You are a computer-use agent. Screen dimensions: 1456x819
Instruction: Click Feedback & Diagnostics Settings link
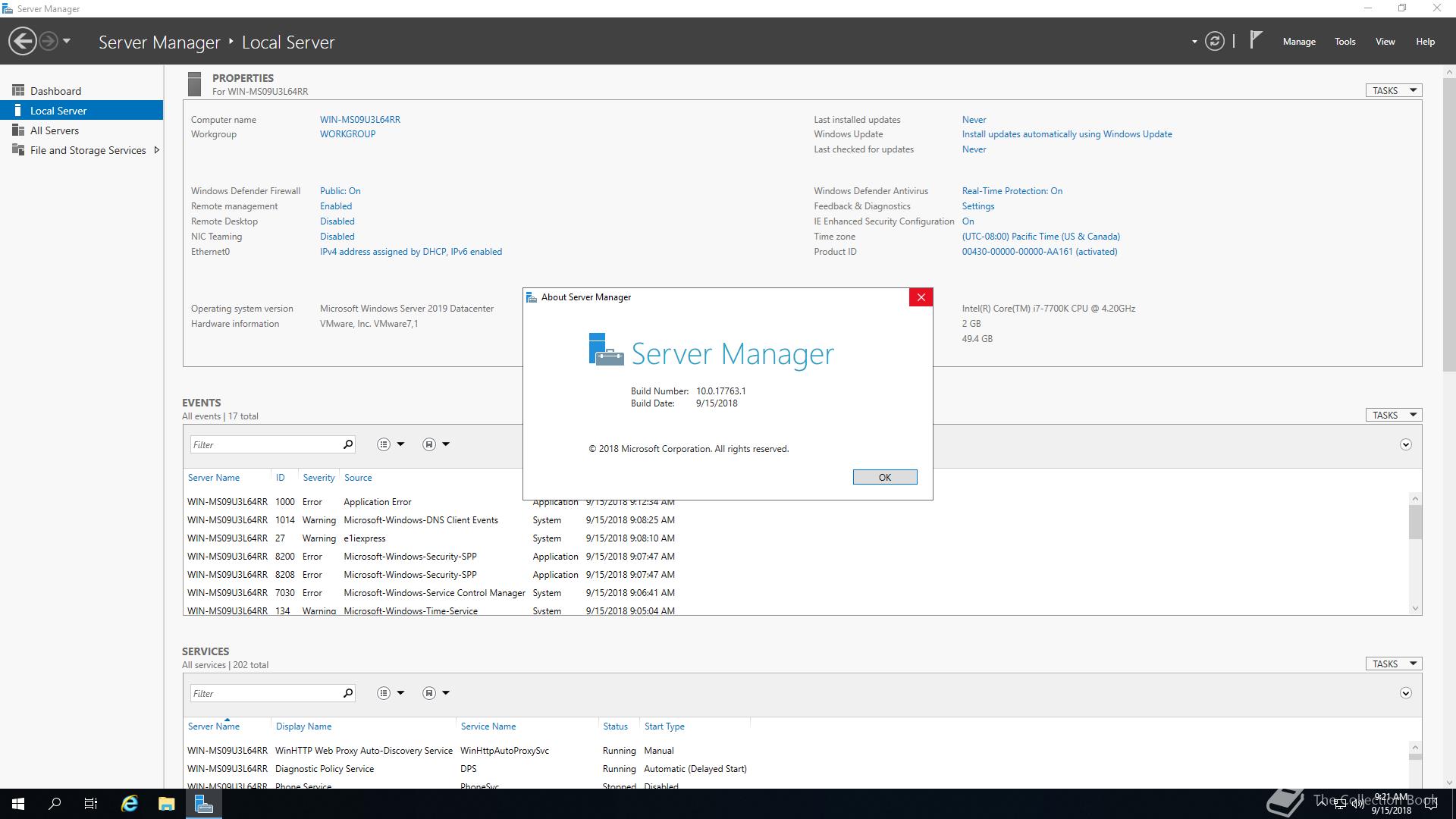[x=978, y=206]
